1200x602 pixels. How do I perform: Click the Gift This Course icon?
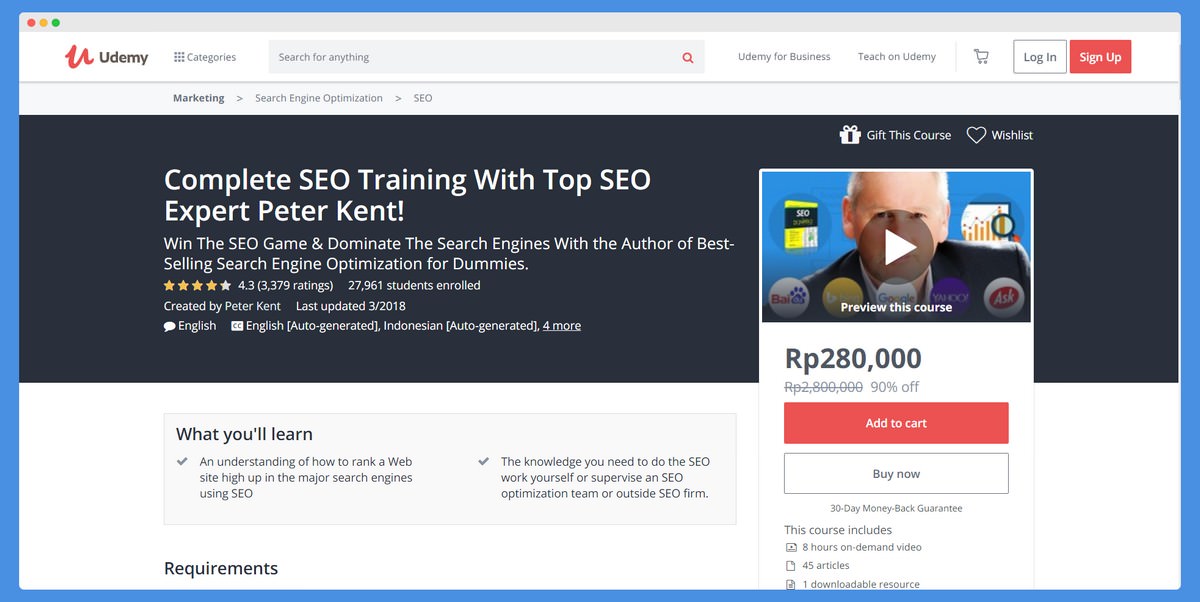pos(850,135)
